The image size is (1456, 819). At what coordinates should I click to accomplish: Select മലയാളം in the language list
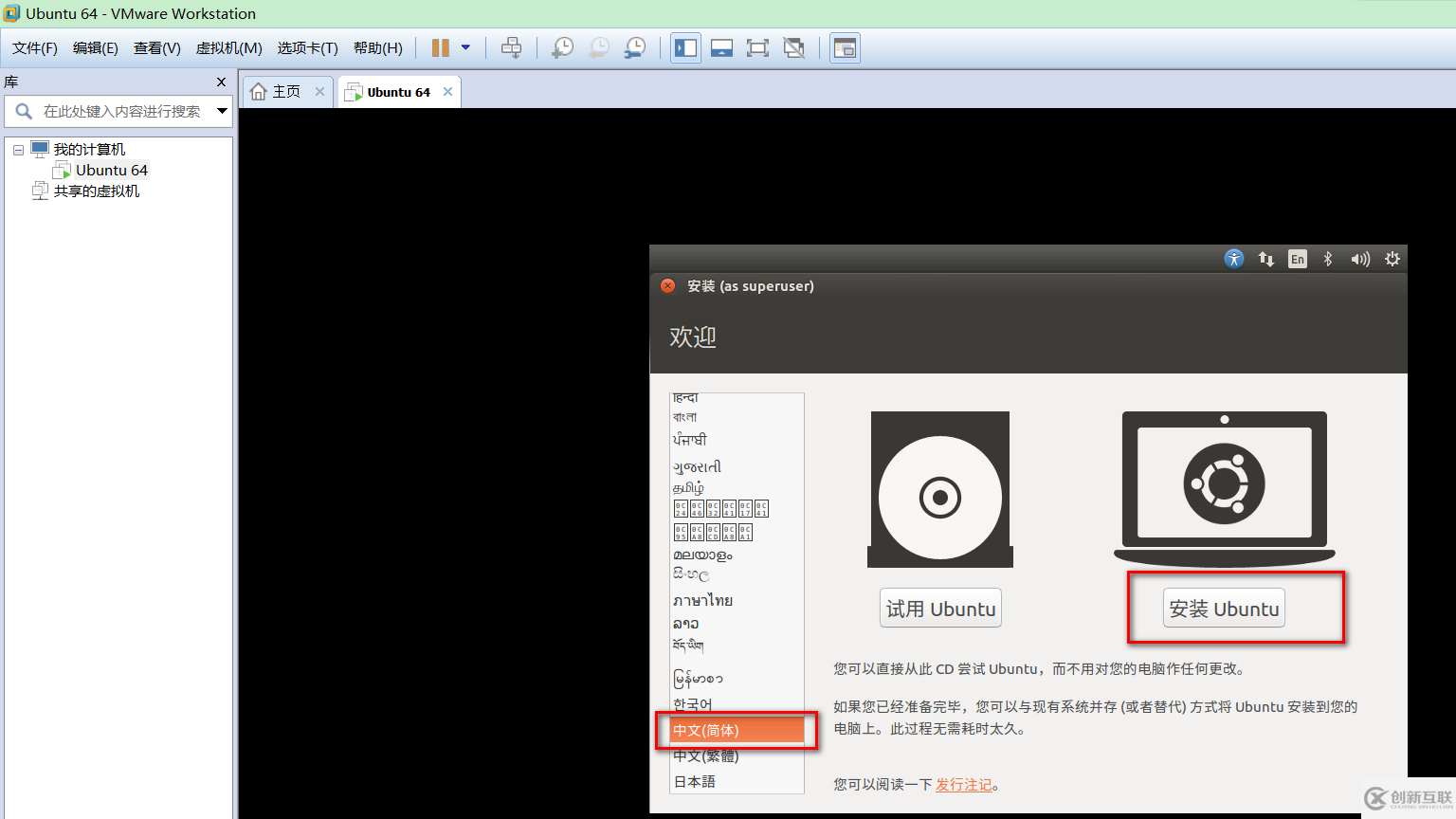(737, 555)
